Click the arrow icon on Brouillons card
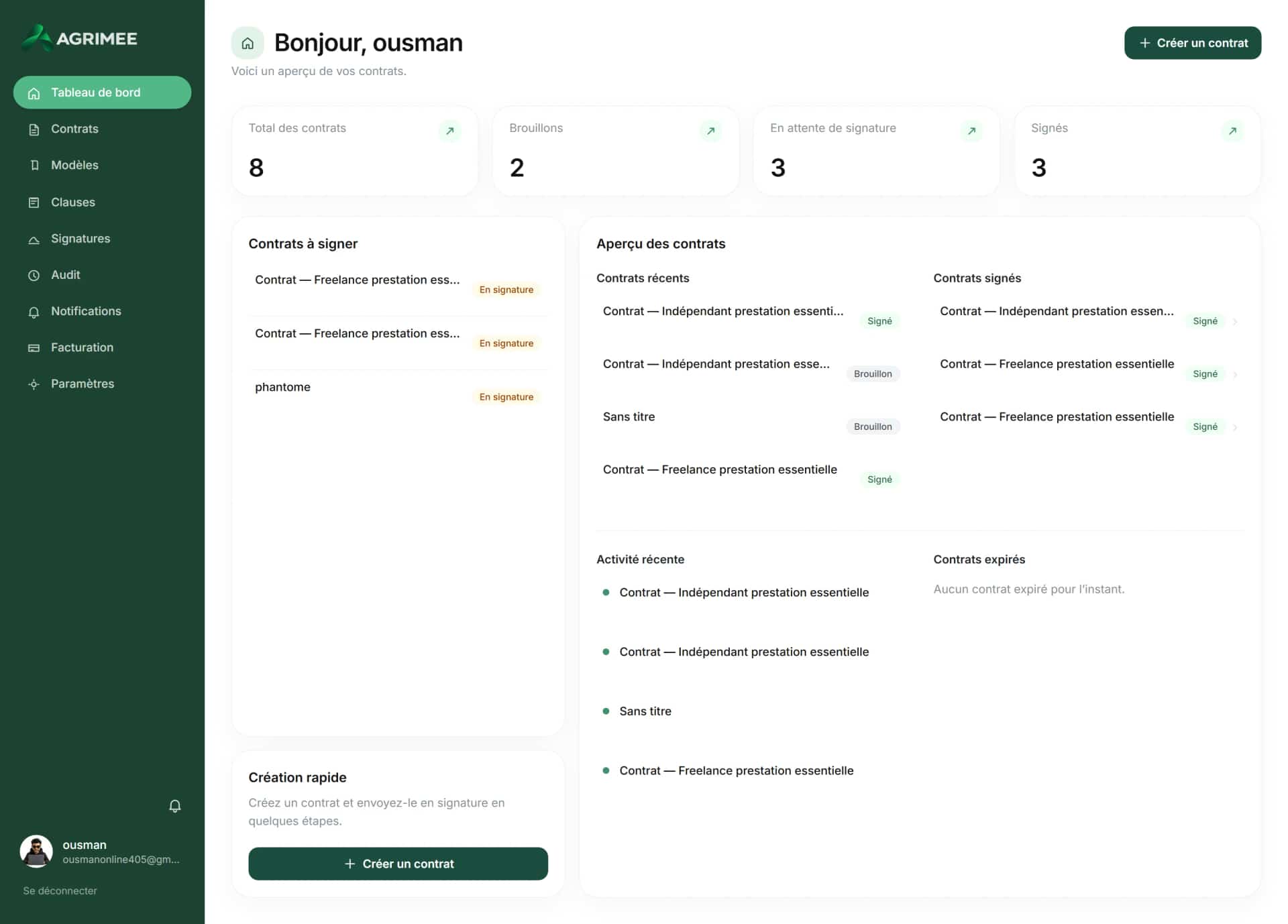The height and width of the screenshot is (924, 1288). [x=711, y=131]
